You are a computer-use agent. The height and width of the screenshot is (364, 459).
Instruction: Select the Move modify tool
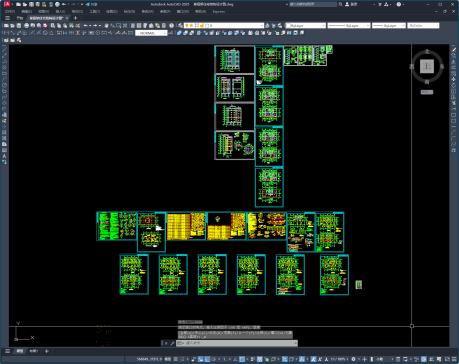pyautogui.click(x=454, y=79)
